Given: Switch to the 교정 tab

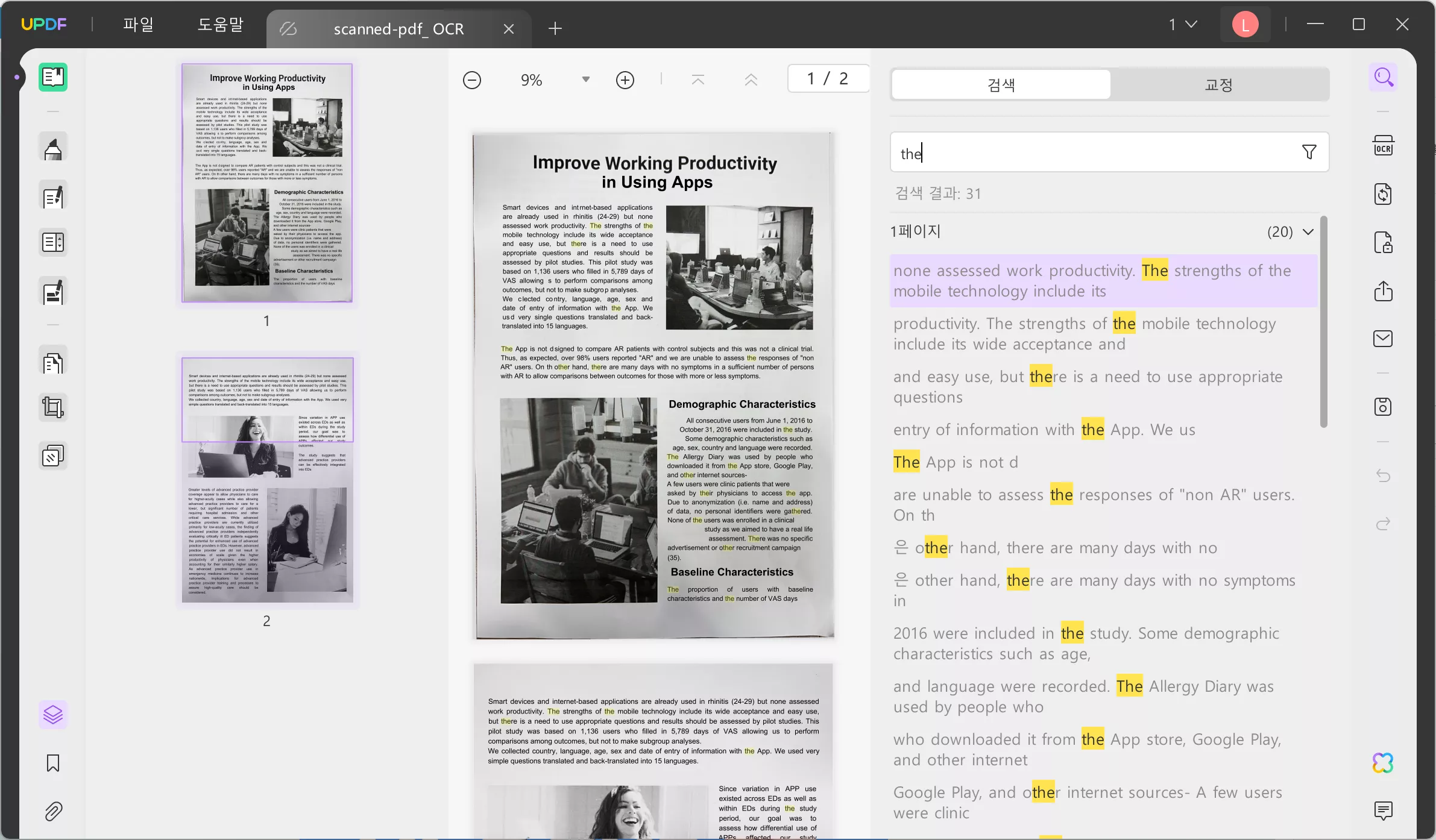Looking at the screenshot, I should (x=1218, y=85).
